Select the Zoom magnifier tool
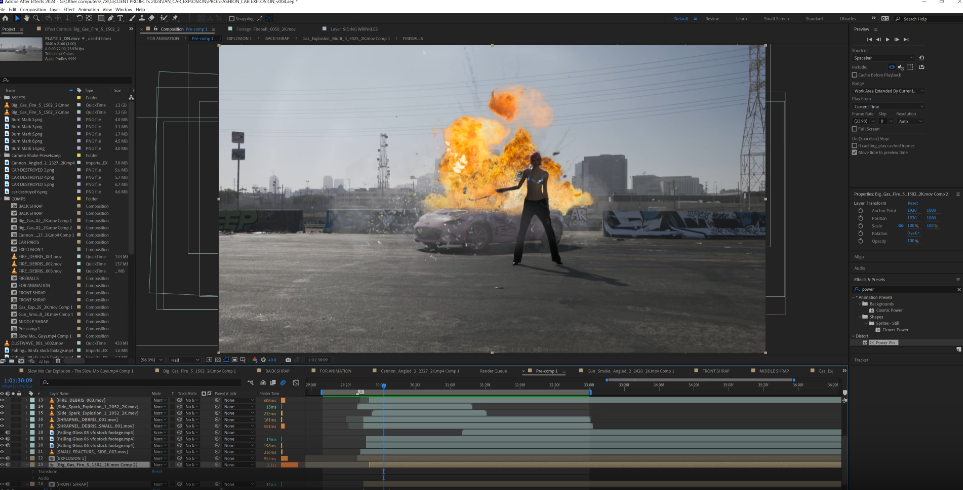Image resolution: width=963 pixels, height=490 pixels. click(x=36, y=18)
